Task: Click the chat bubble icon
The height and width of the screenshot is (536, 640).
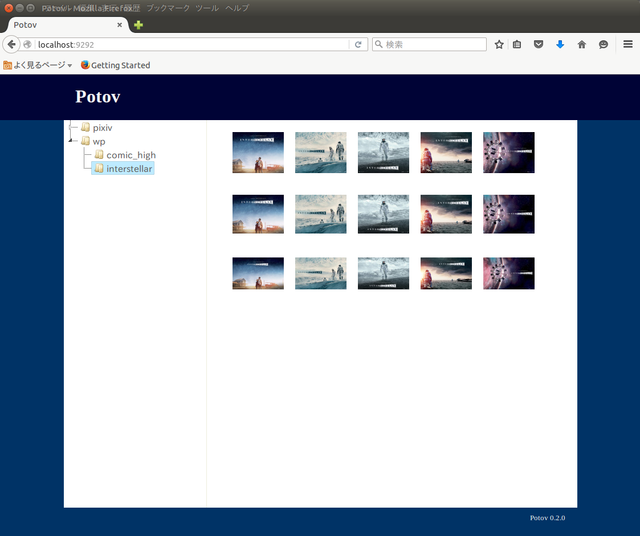Action: point(603,44)
